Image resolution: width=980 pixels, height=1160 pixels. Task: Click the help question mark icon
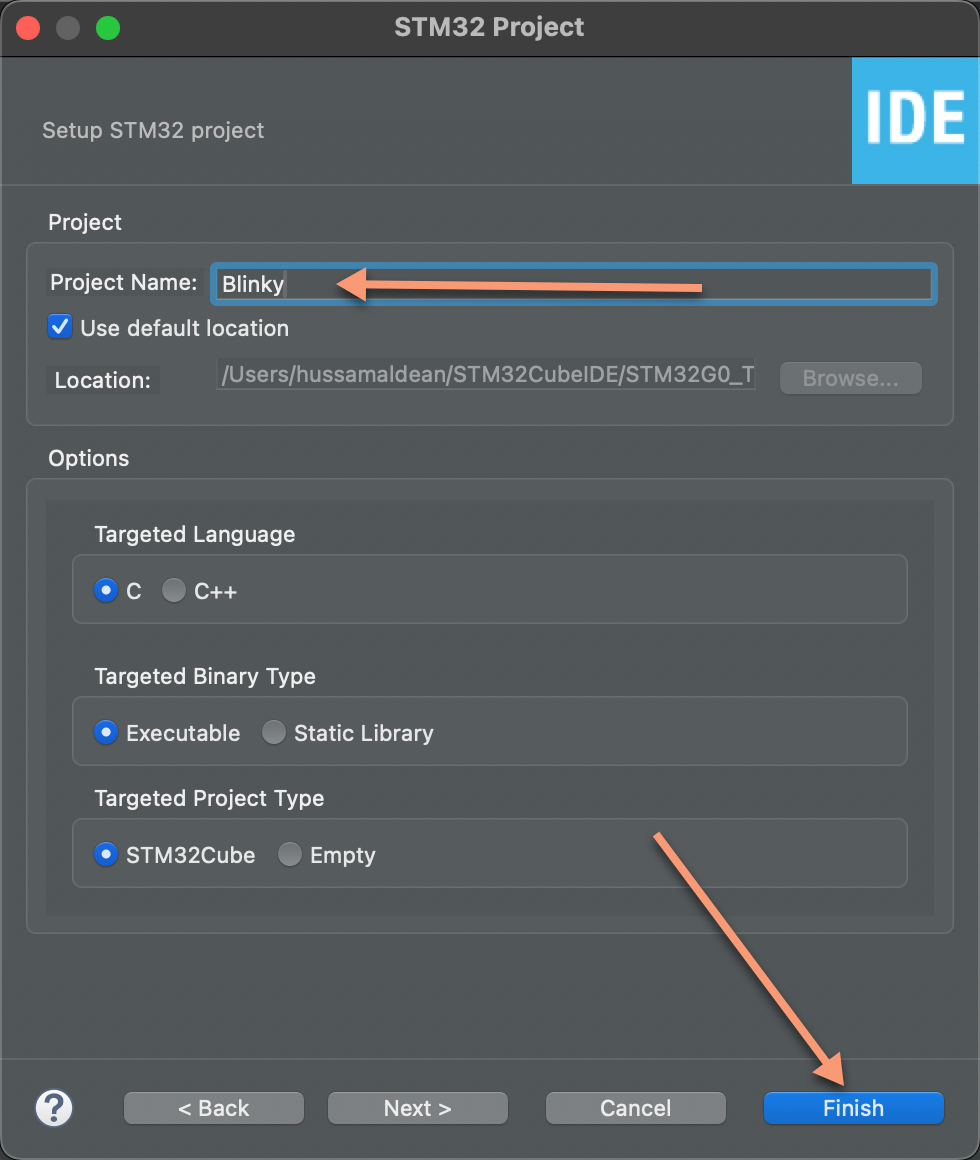click(54, 1108)
